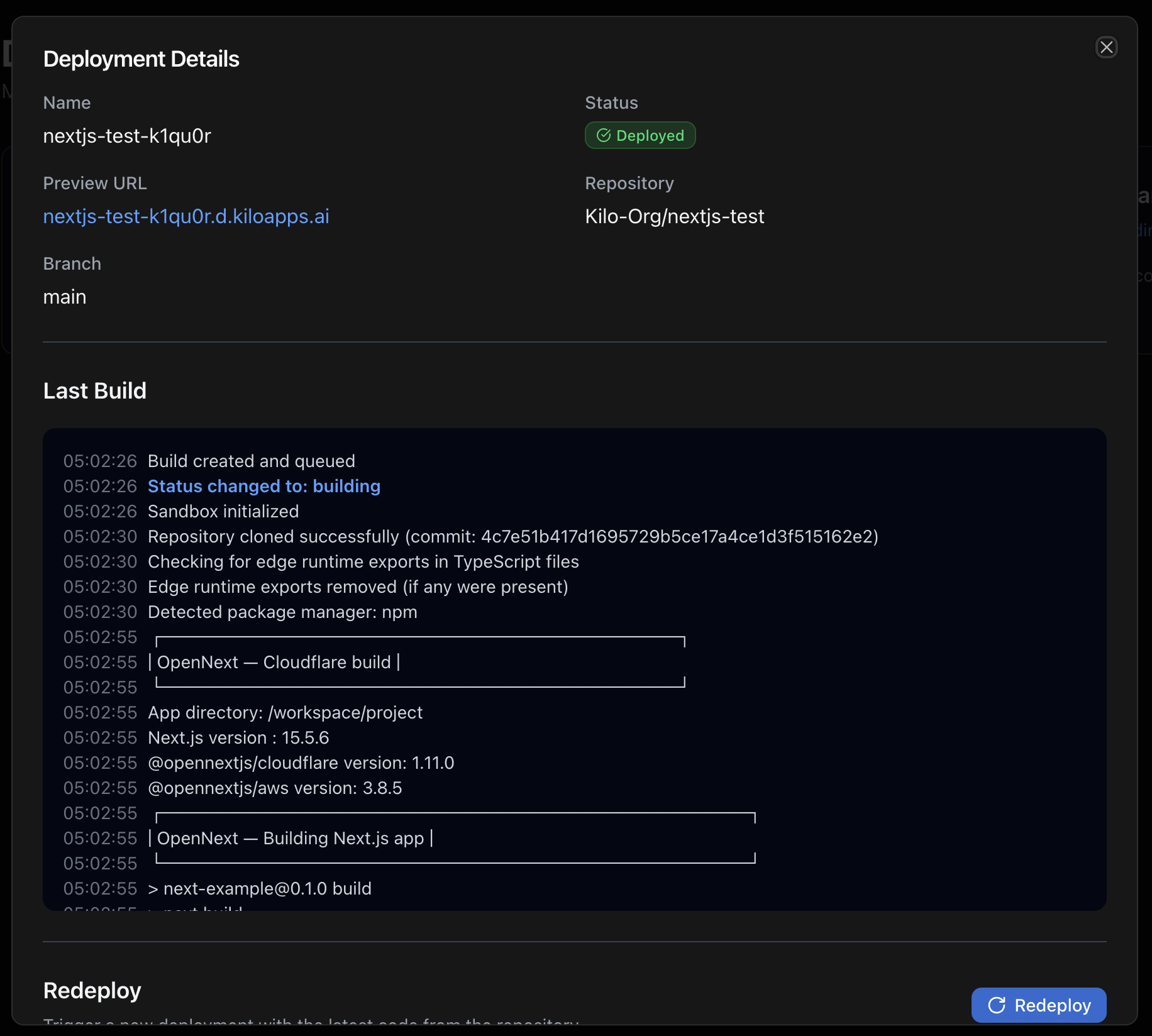This screenshot has width=1152, height=1036.
Task: Click the 'Redeploy' section heading
Action: [92, 990]
